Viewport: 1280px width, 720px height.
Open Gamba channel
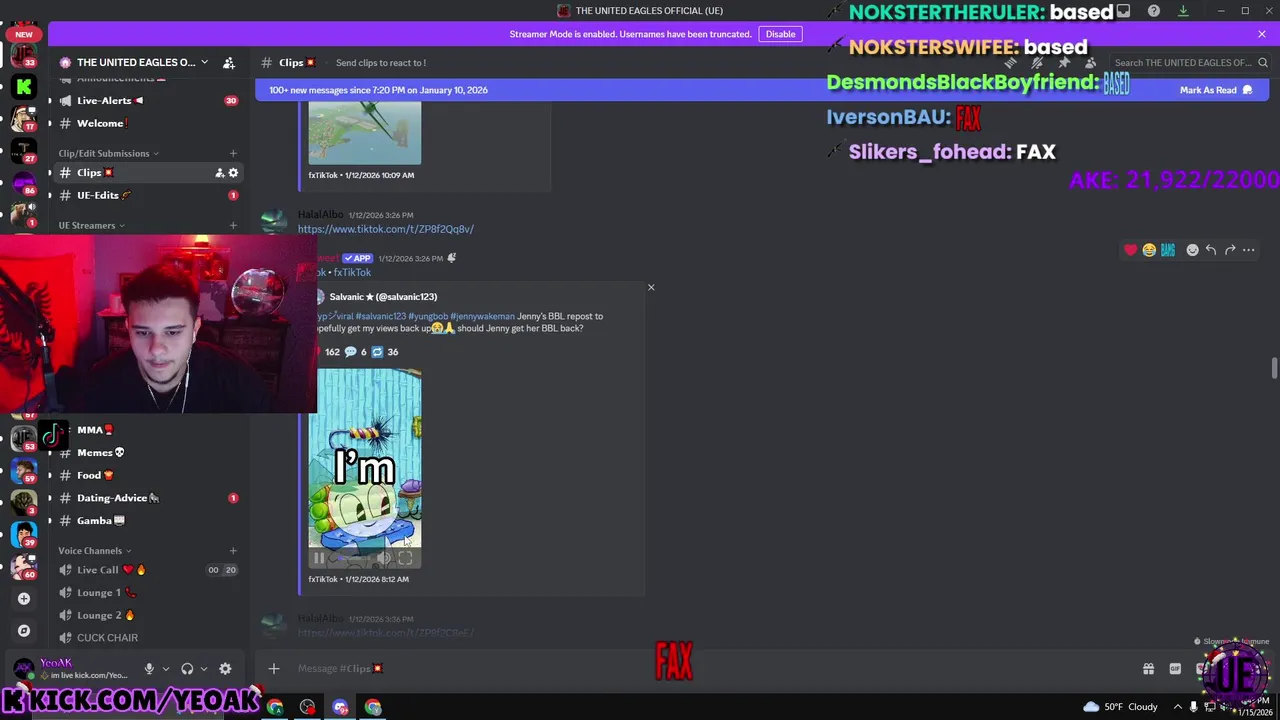coord(148,521)
